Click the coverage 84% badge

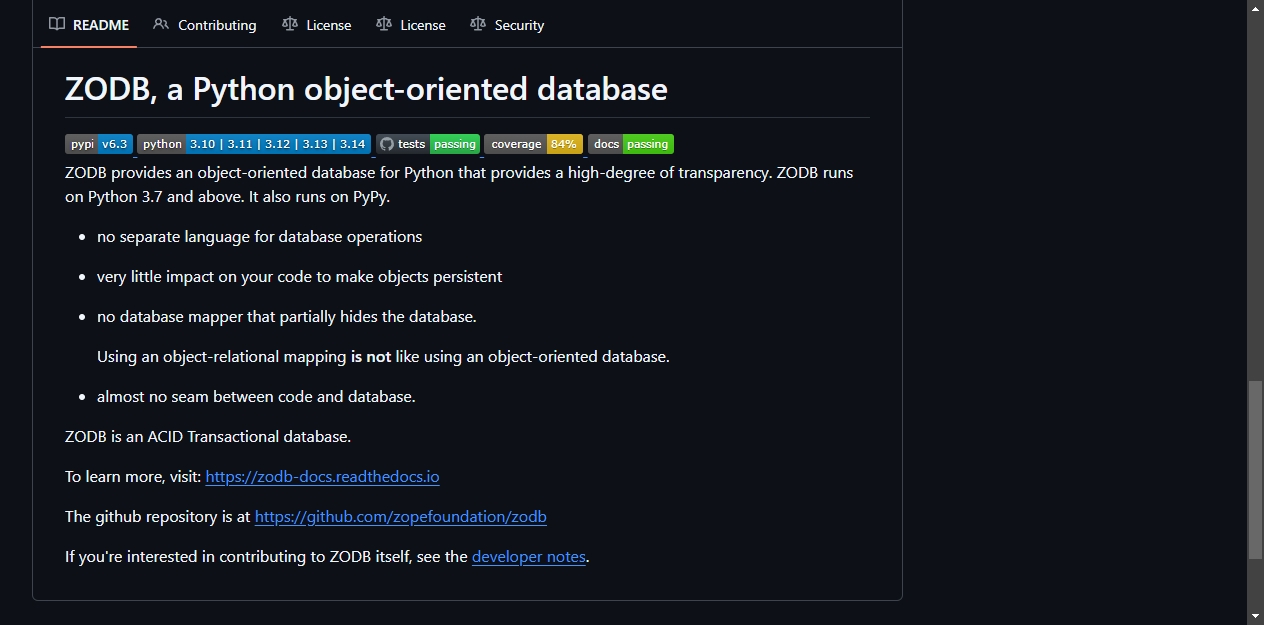coord(534,144)
